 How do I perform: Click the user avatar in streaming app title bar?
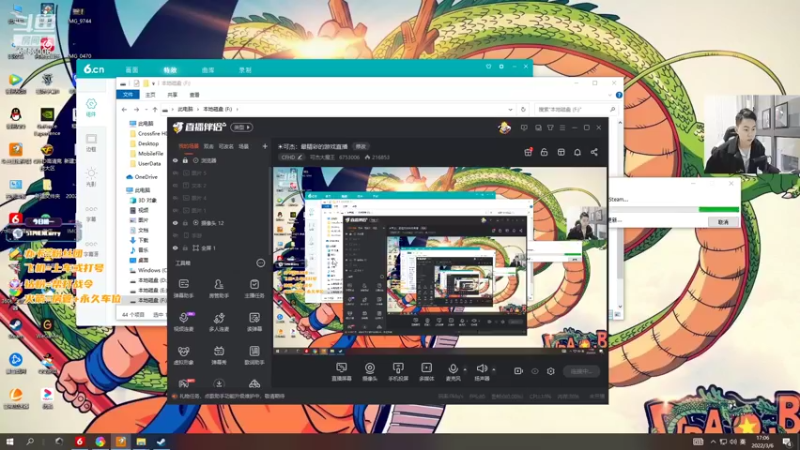coord(504,128)
